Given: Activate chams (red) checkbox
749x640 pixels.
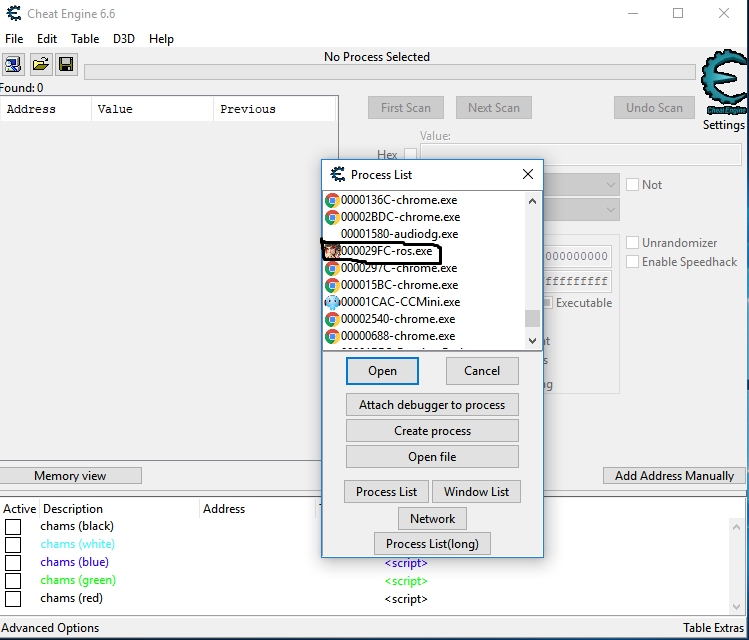Looking at the screenshot, I should click(x=13, y=599).
